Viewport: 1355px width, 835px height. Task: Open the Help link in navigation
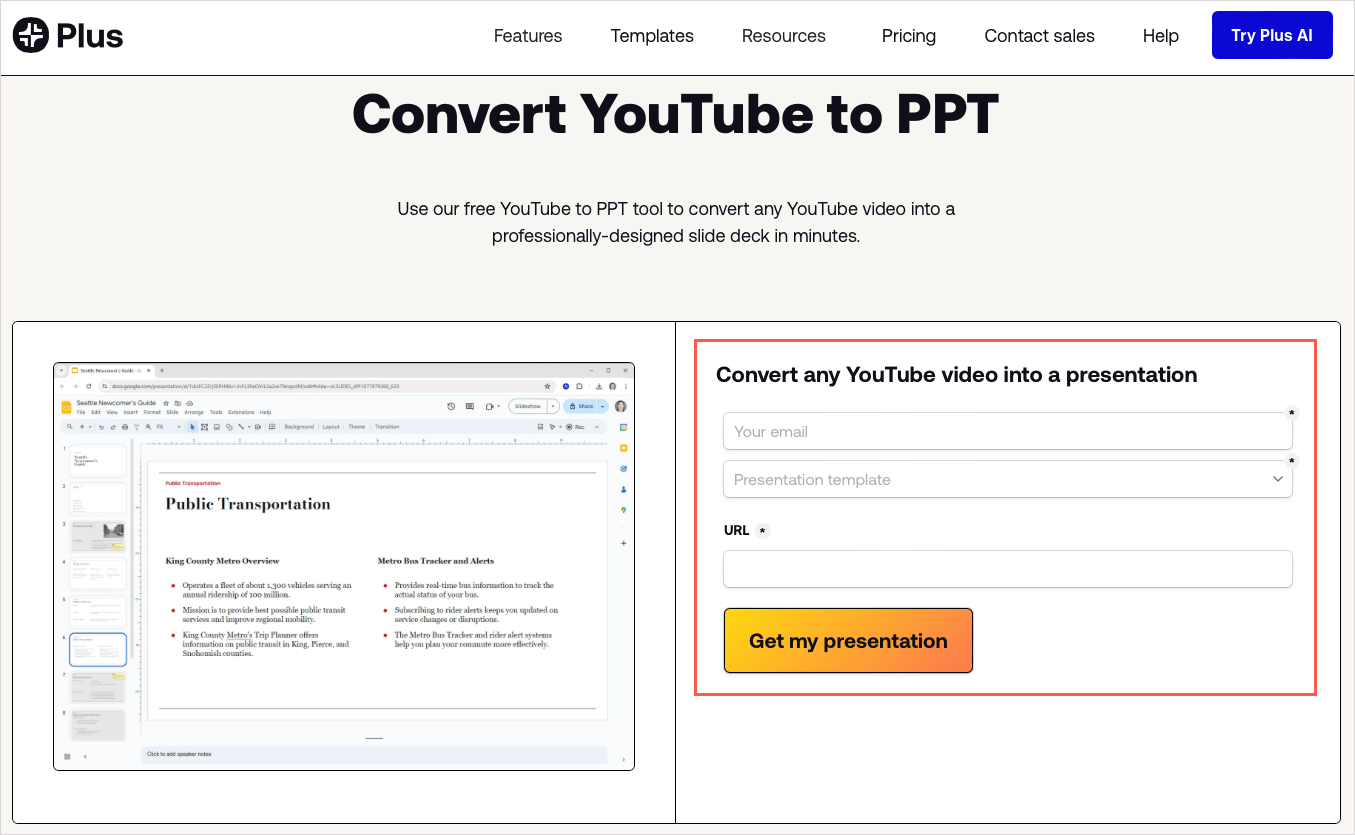[1161, 36]
